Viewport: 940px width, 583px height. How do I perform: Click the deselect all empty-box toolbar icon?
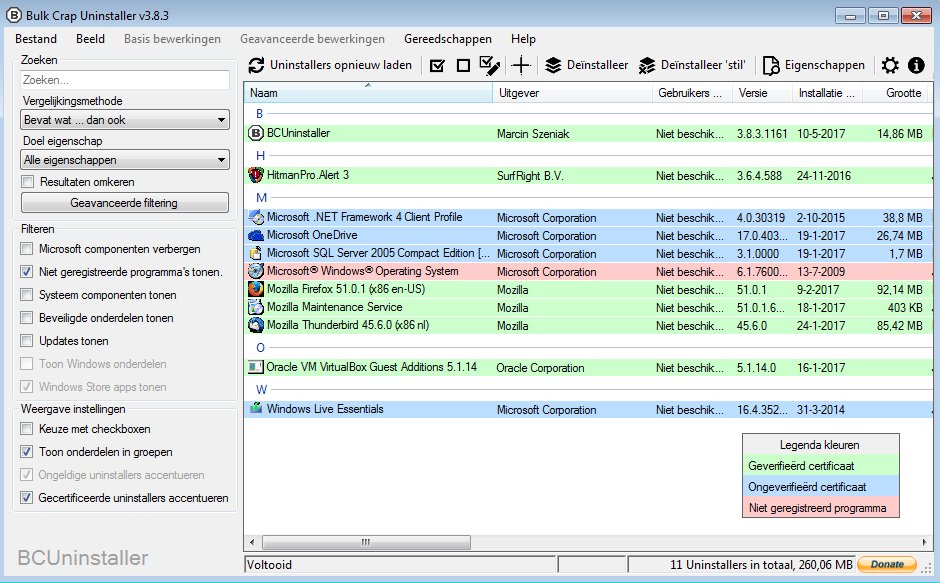pos(463,66)
